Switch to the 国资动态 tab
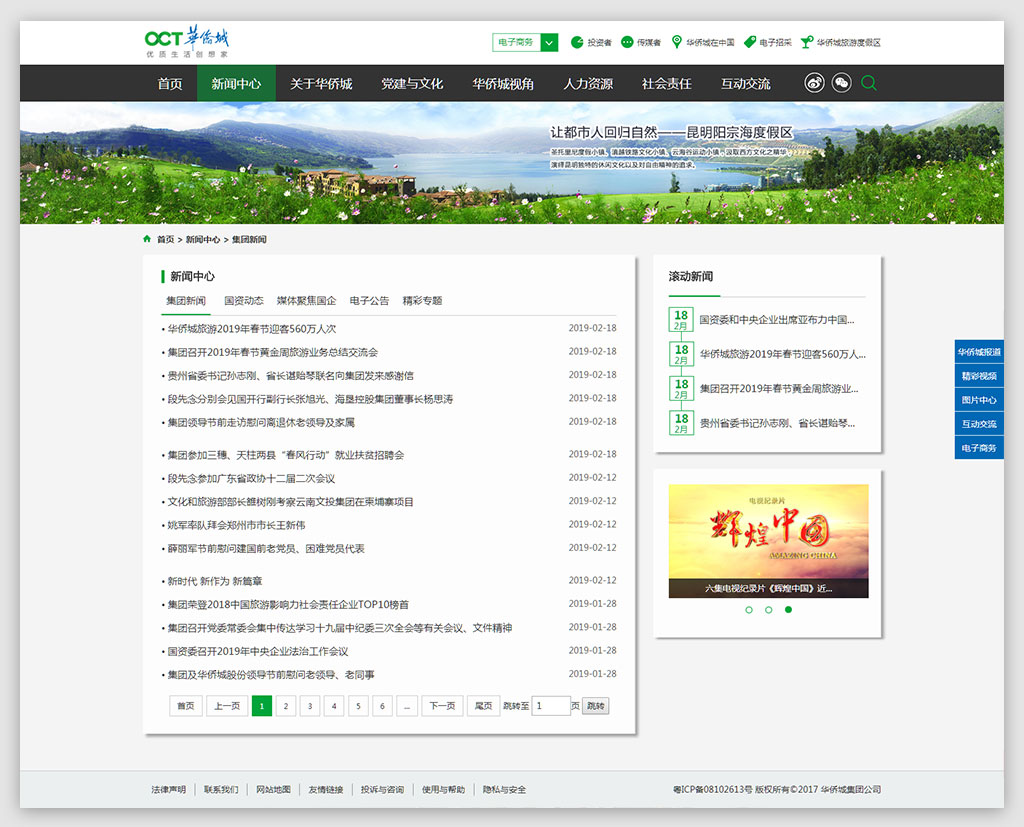 (243, 300)
